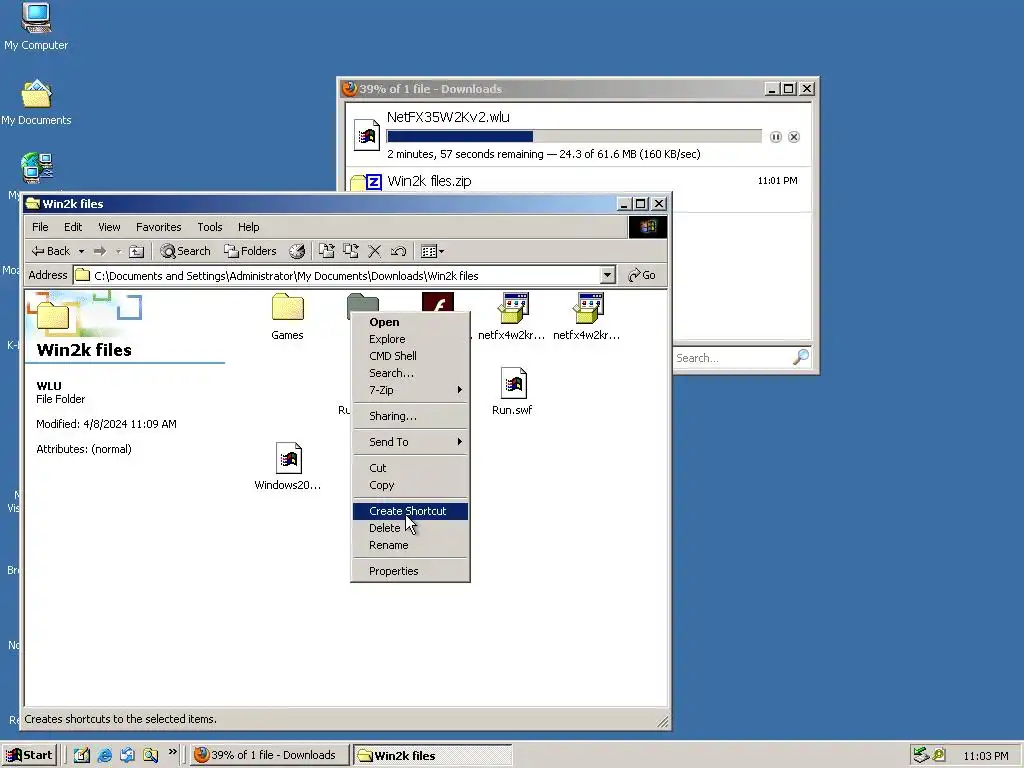Cancel the NetFX35W2Kv2.wlu download

tap(793, 136)
